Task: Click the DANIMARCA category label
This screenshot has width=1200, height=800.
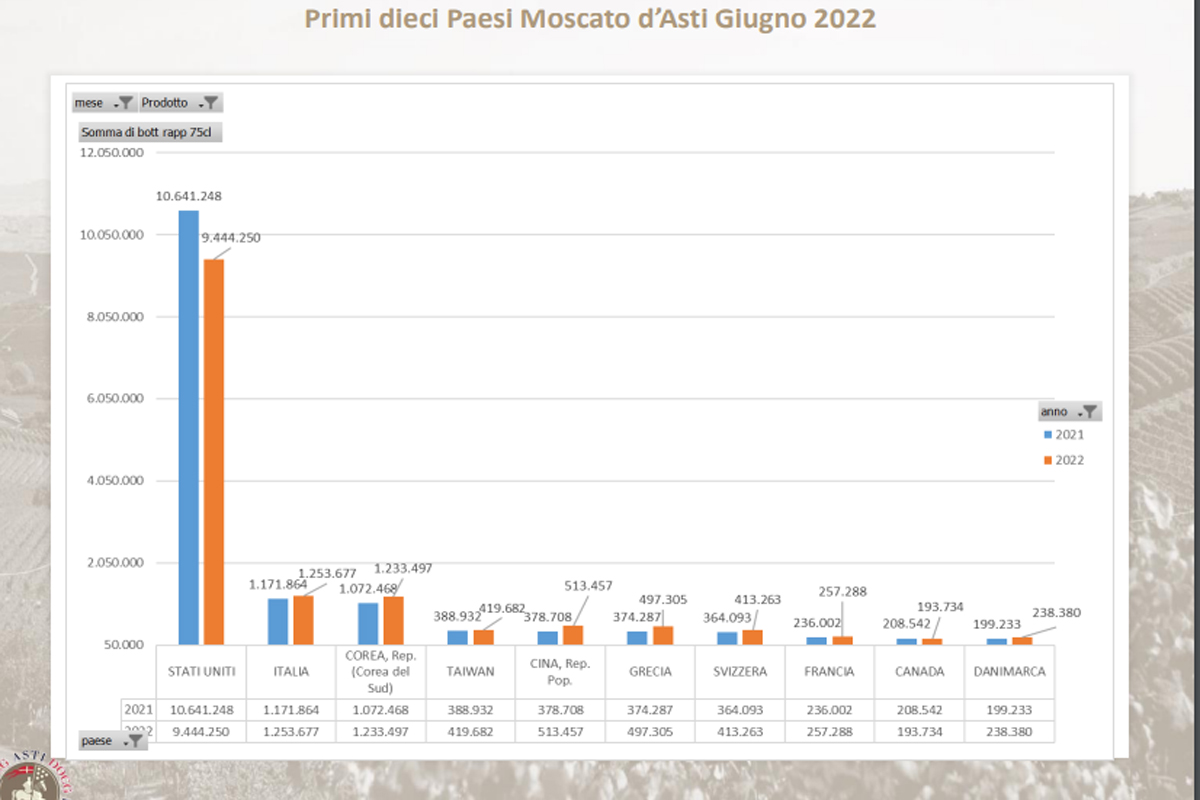Action: [x=1009, y=672]
